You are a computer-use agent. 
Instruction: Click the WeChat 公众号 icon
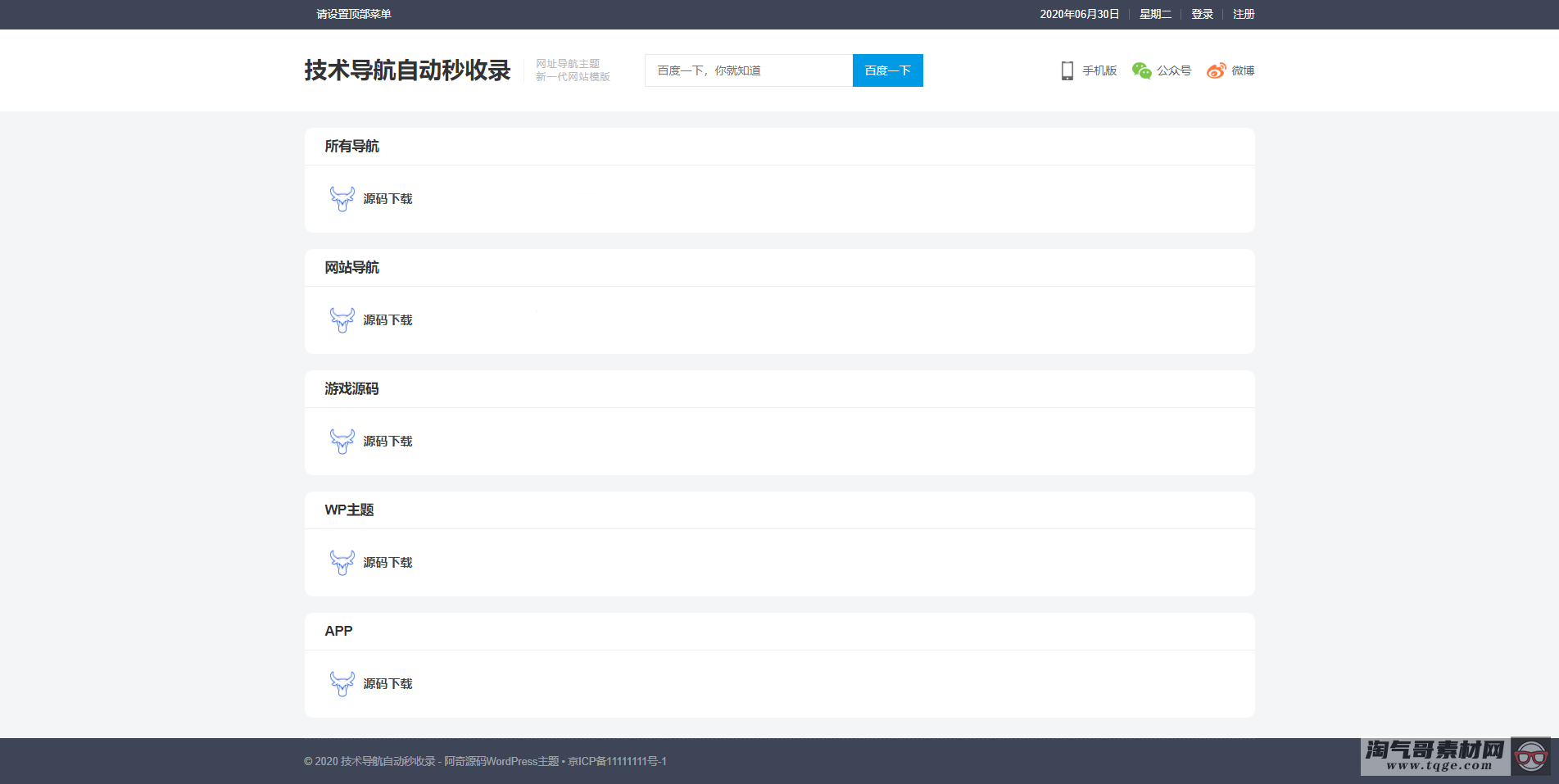[x=1141, y=70]
